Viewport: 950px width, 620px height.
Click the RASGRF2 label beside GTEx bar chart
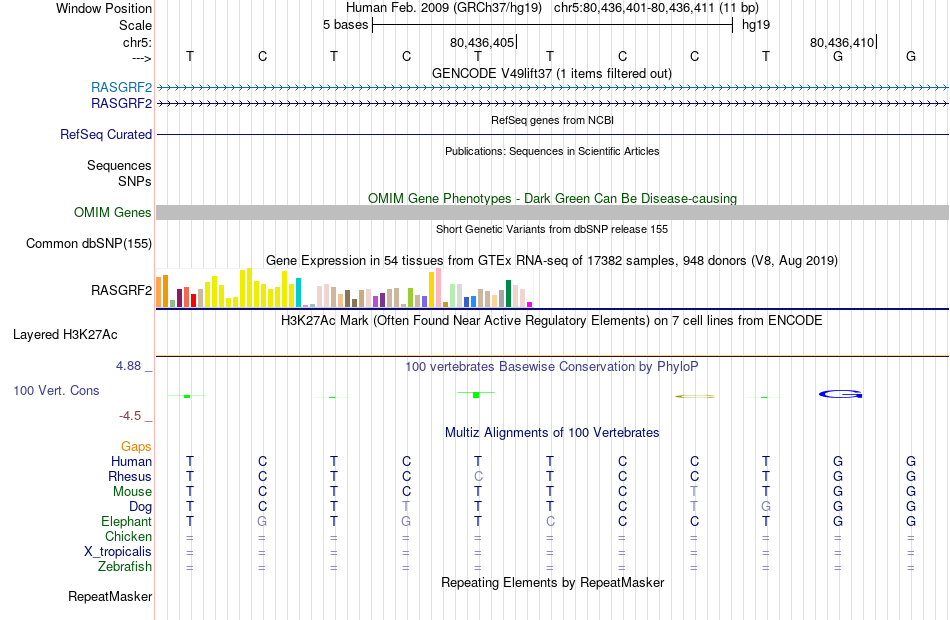(121, 290)
